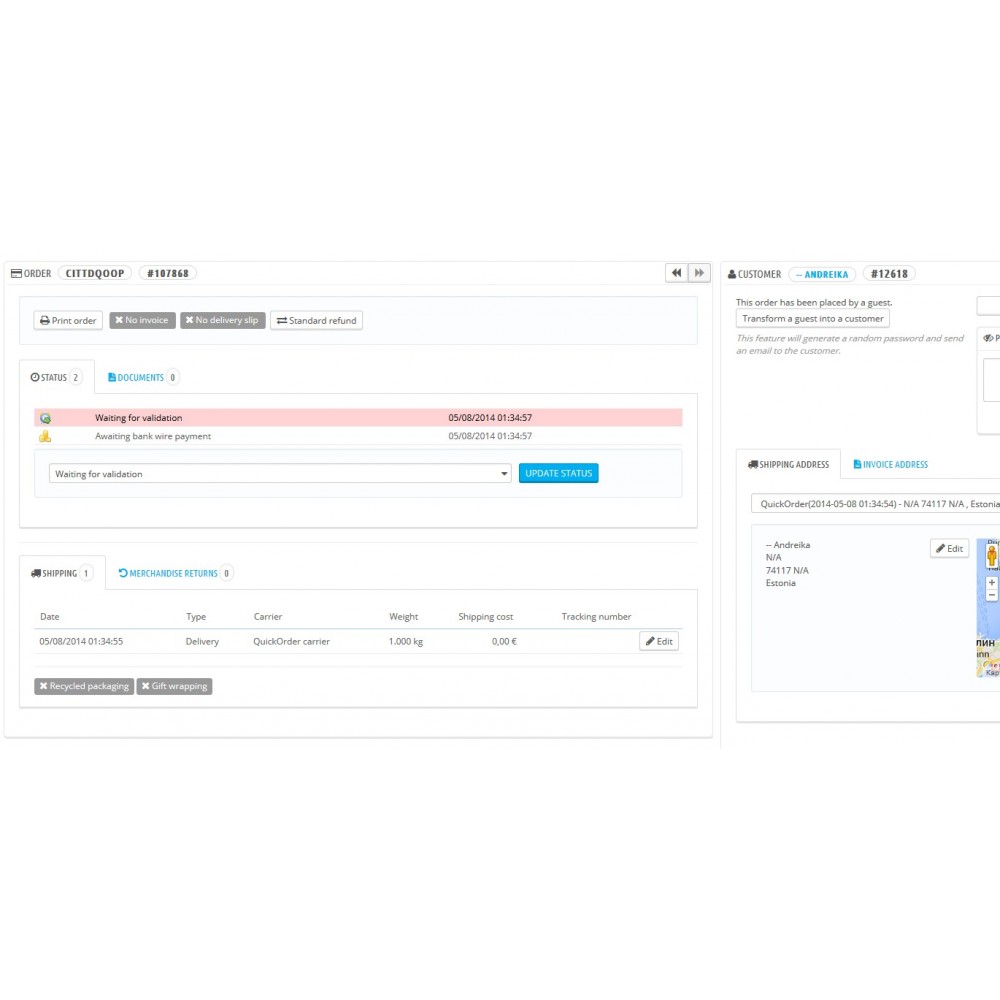The width and height of the screenshot is (1000, 1000).
Task: Zoom out on the address map
Action: pos(992,595)
